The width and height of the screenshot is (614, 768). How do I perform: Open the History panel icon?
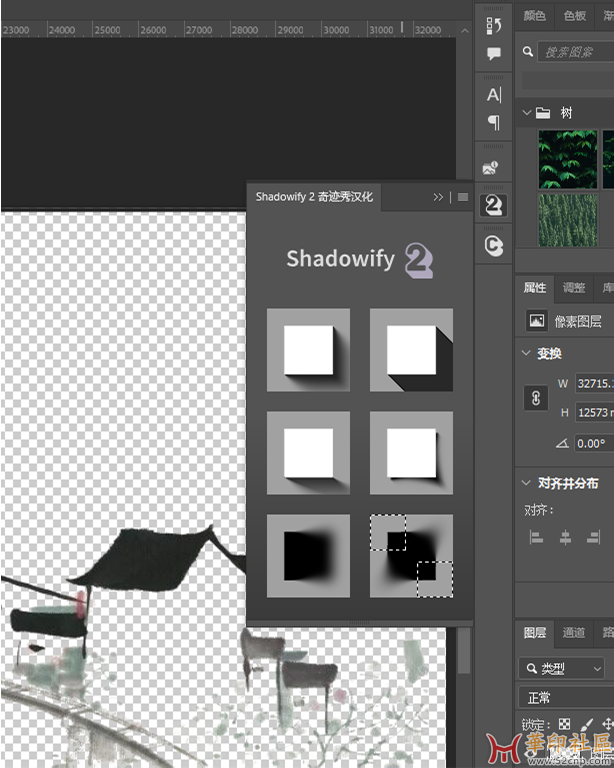pyautogui.click(x=494, y=26)
